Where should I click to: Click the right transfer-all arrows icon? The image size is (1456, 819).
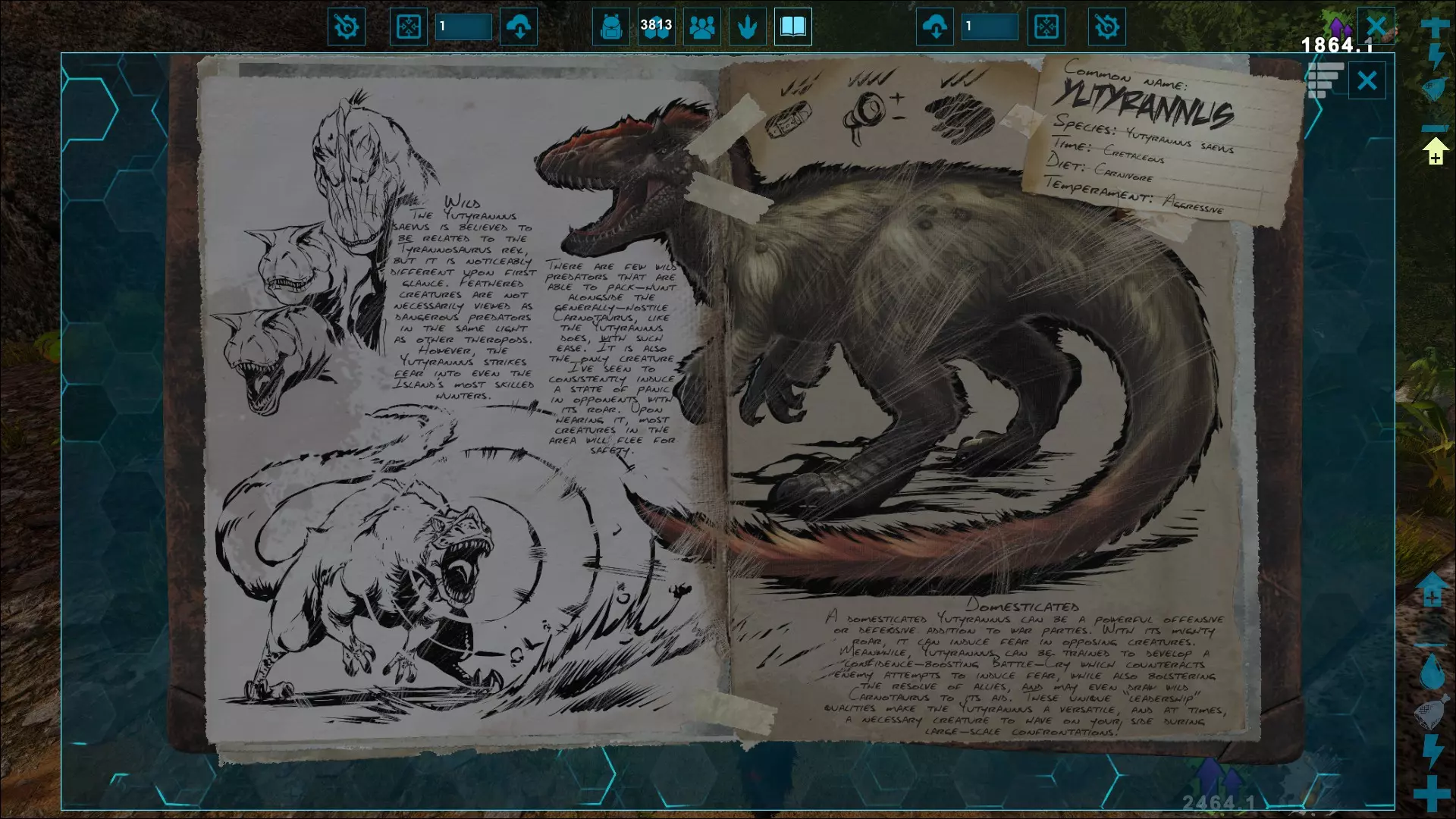pos(1046,27)
